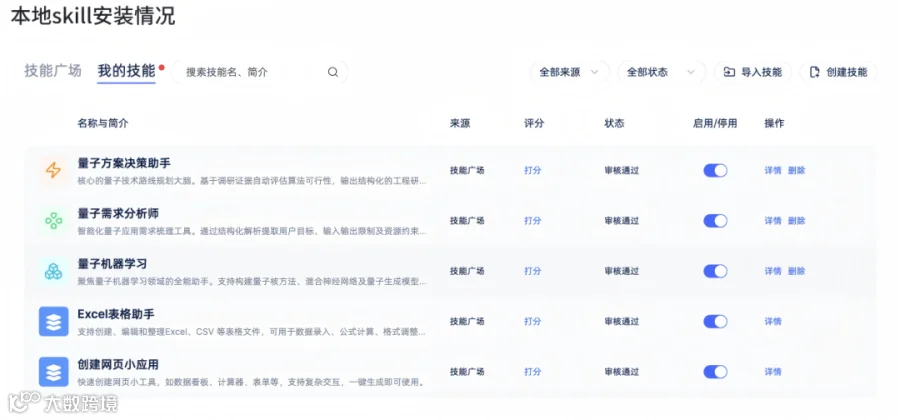Screen dimensions: 900x420
Task: Click 打分 for 创建网页小应用
Action: tap(533, 372)
